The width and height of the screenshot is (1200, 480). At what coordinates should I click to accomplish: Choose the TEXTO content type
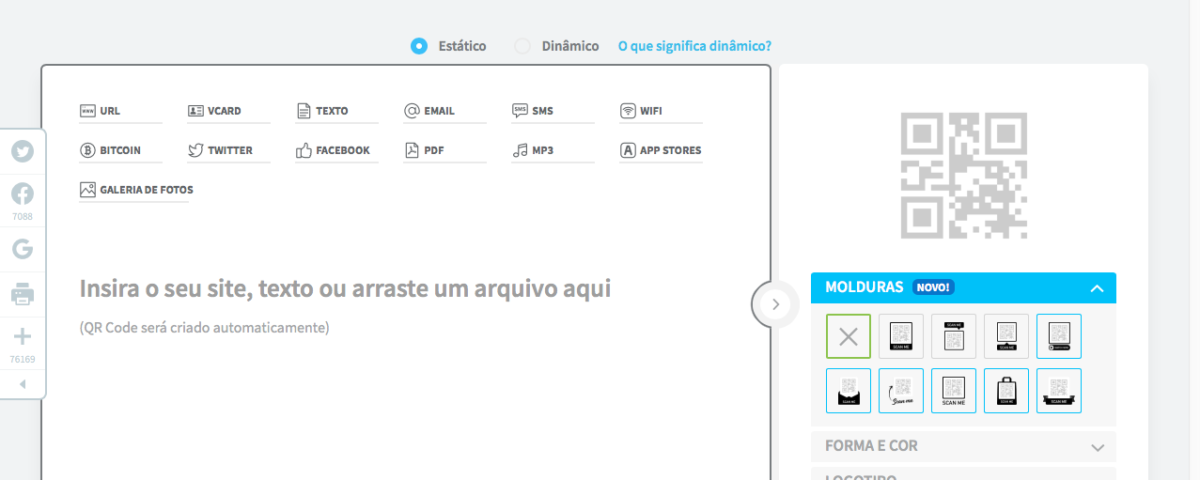[x=336, y=111]
